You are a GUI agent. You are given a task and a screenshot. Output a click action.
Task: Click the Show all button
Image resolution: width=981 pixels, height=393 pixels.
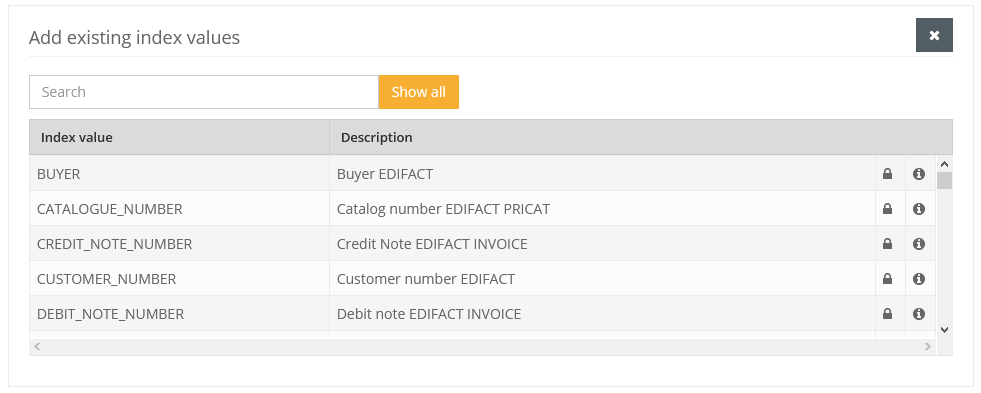[419, 92]
